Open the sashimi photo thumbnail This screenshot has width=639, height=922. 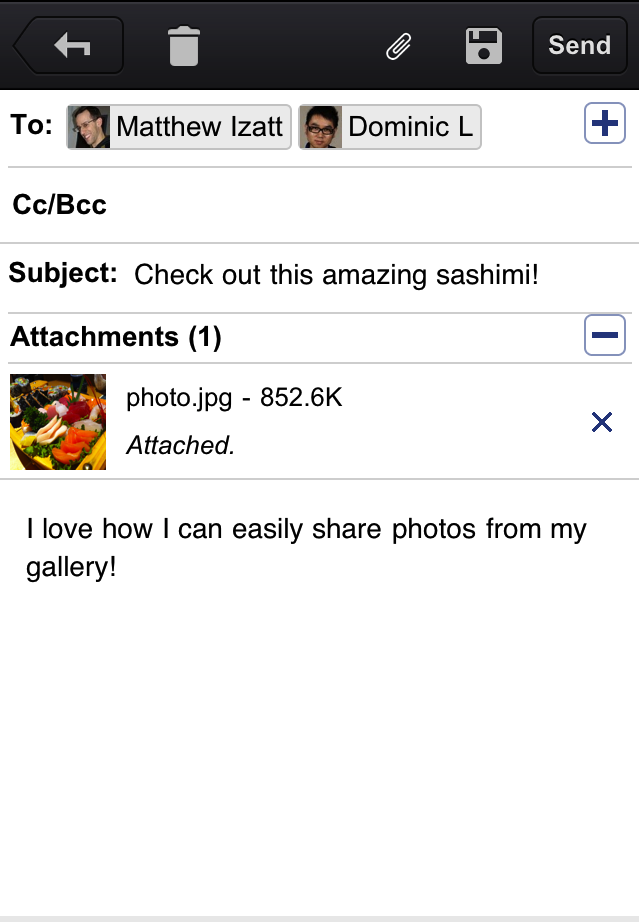pos(58,422)
